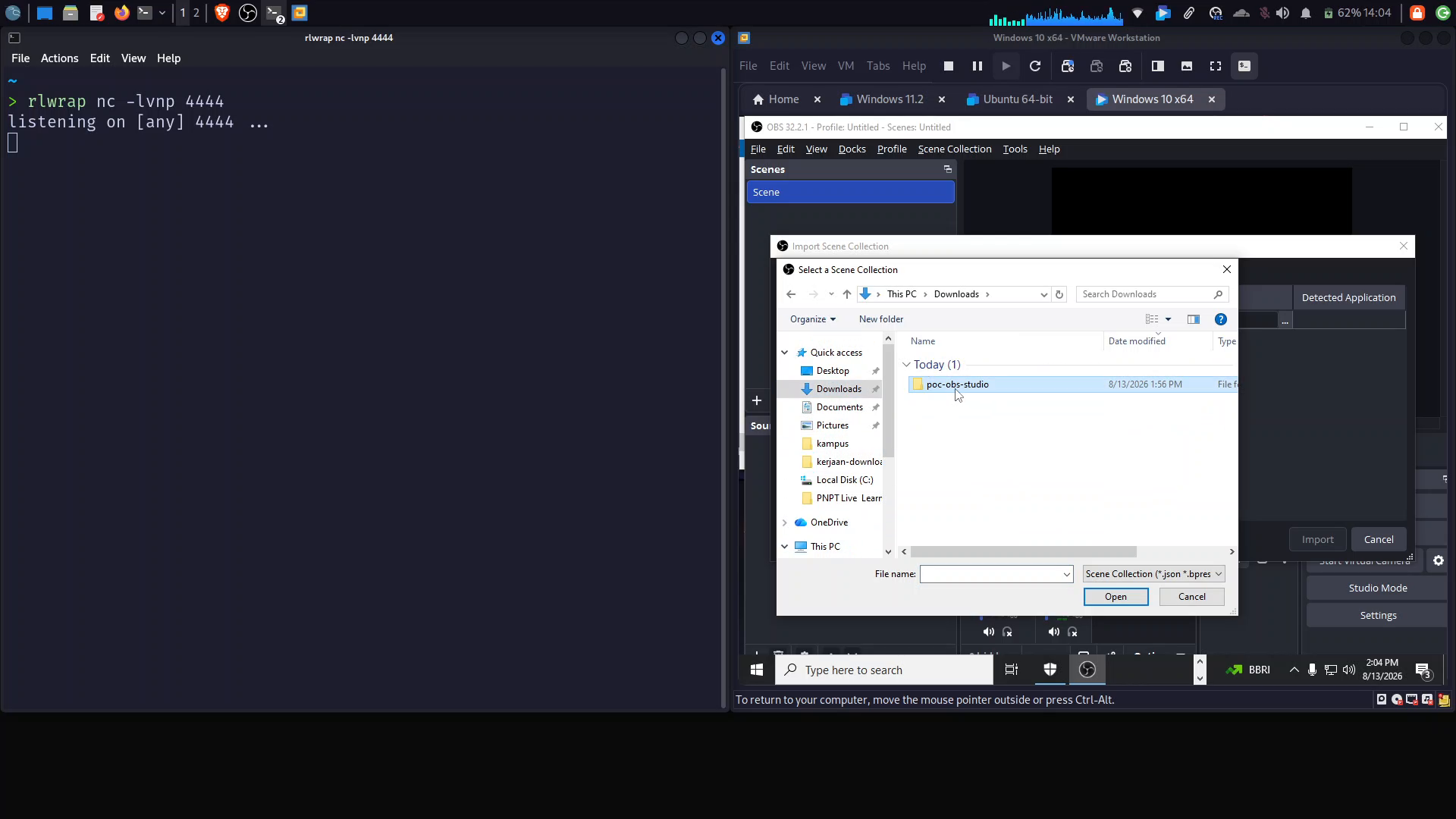The image size is (1456, 819).
Task: Click the VMware restart guest icon
Action: tap(1034, 66)
